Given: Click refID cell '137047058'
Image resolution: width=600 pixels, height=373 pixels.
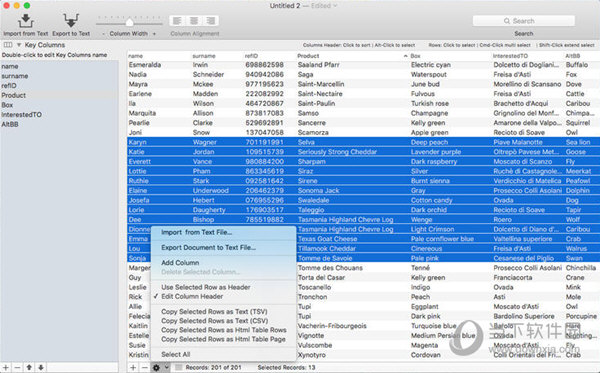Looking at the screenshot, I should click(x=264, y=132).
